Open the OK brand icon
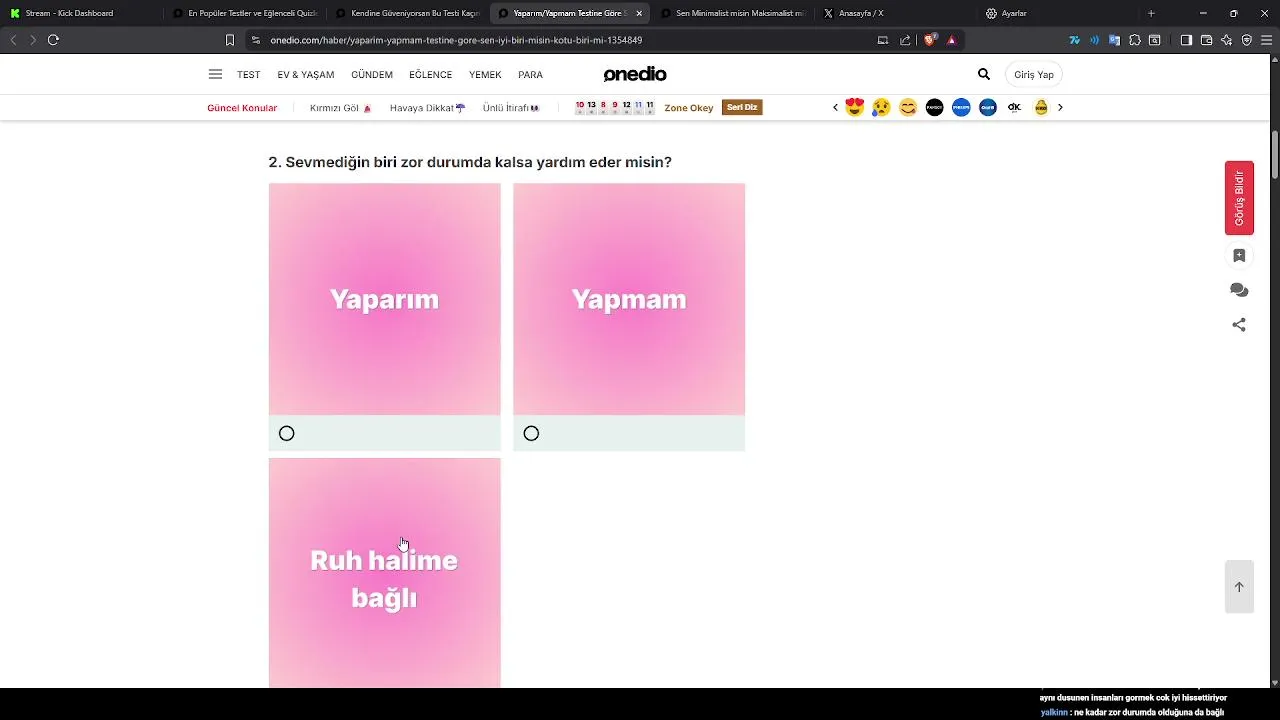Viewport: 1280px width, 720px height. click(1014, 107)
